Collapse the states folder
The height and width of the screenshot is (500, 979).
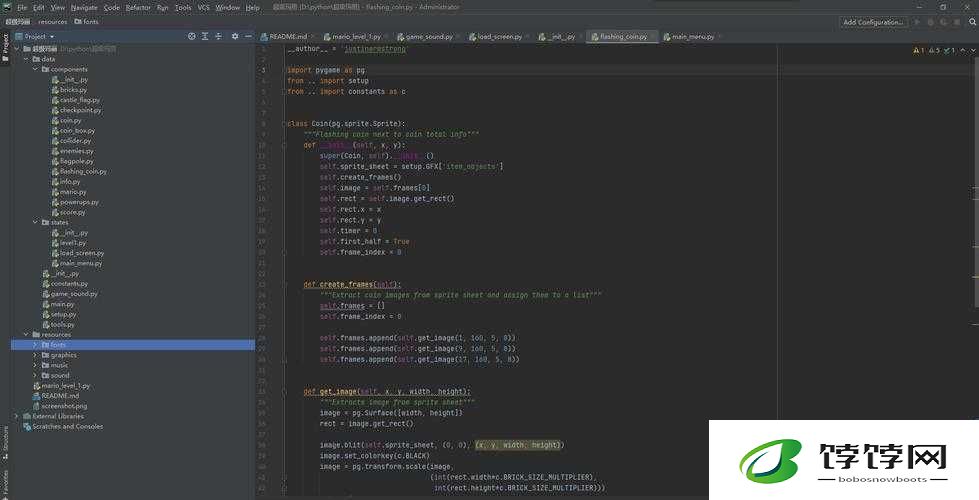[x=36, y=222]
